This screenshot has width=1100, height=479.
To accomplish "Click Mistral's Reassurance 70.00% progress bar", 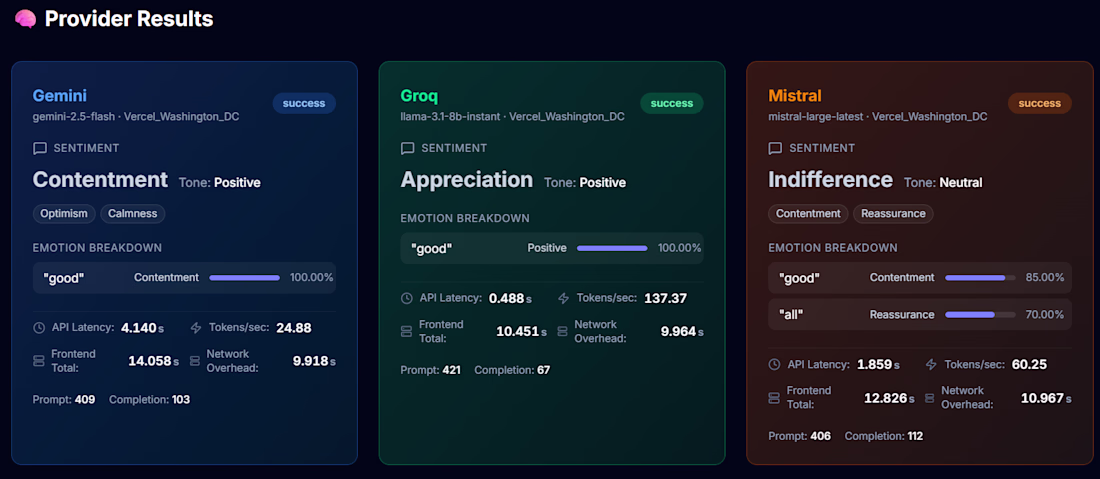I will (979, 315).
